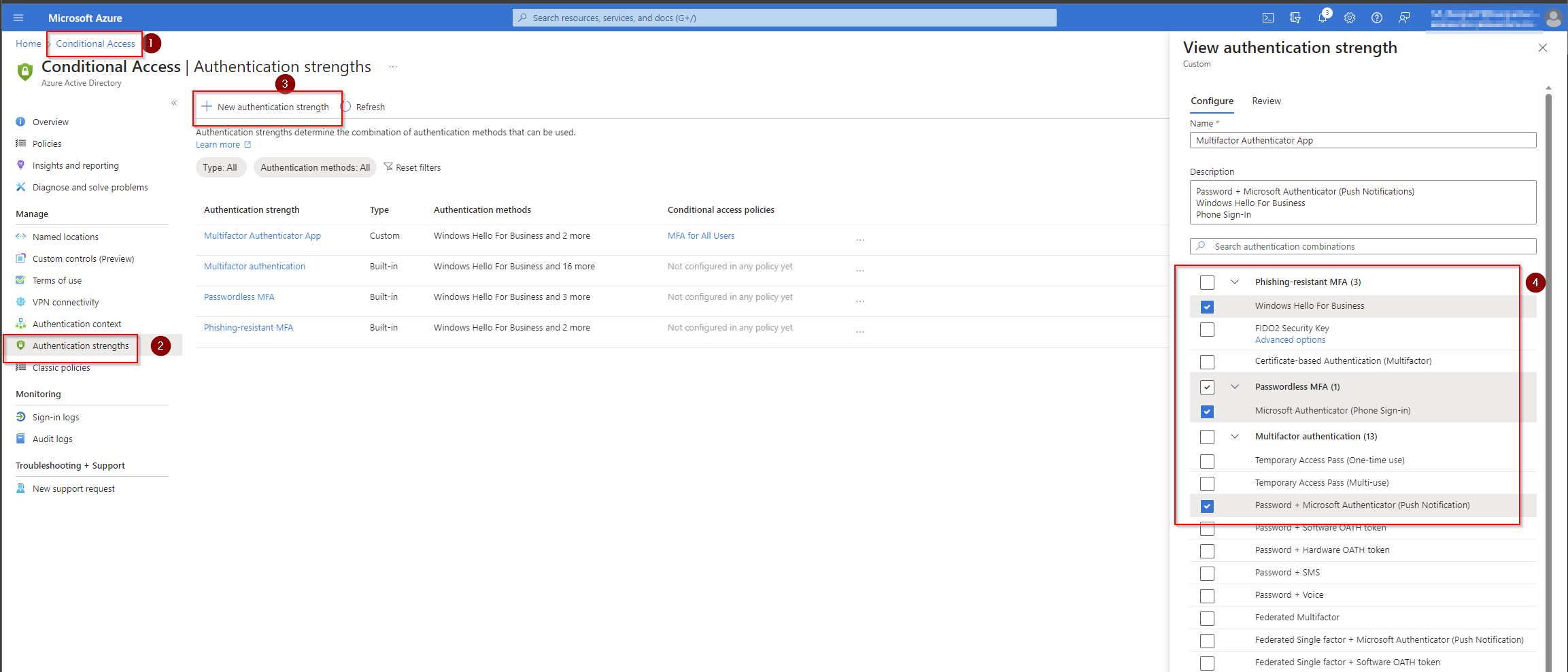
Task: Open row actions for Multifactor Authenticator App
Action: click(860, 240)
